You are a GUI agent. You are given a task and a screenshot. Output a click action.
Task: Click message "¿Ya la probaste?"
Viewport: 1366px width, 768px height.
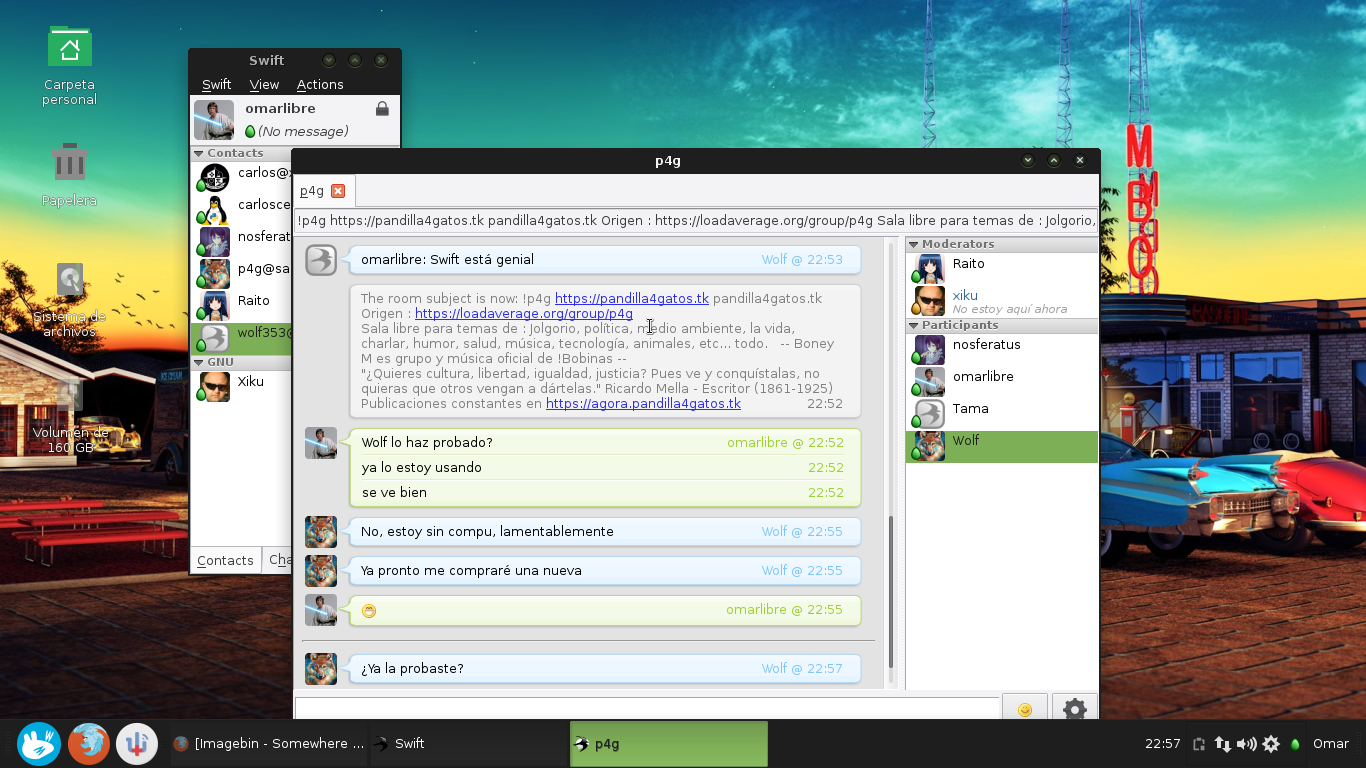click(412, 668)
